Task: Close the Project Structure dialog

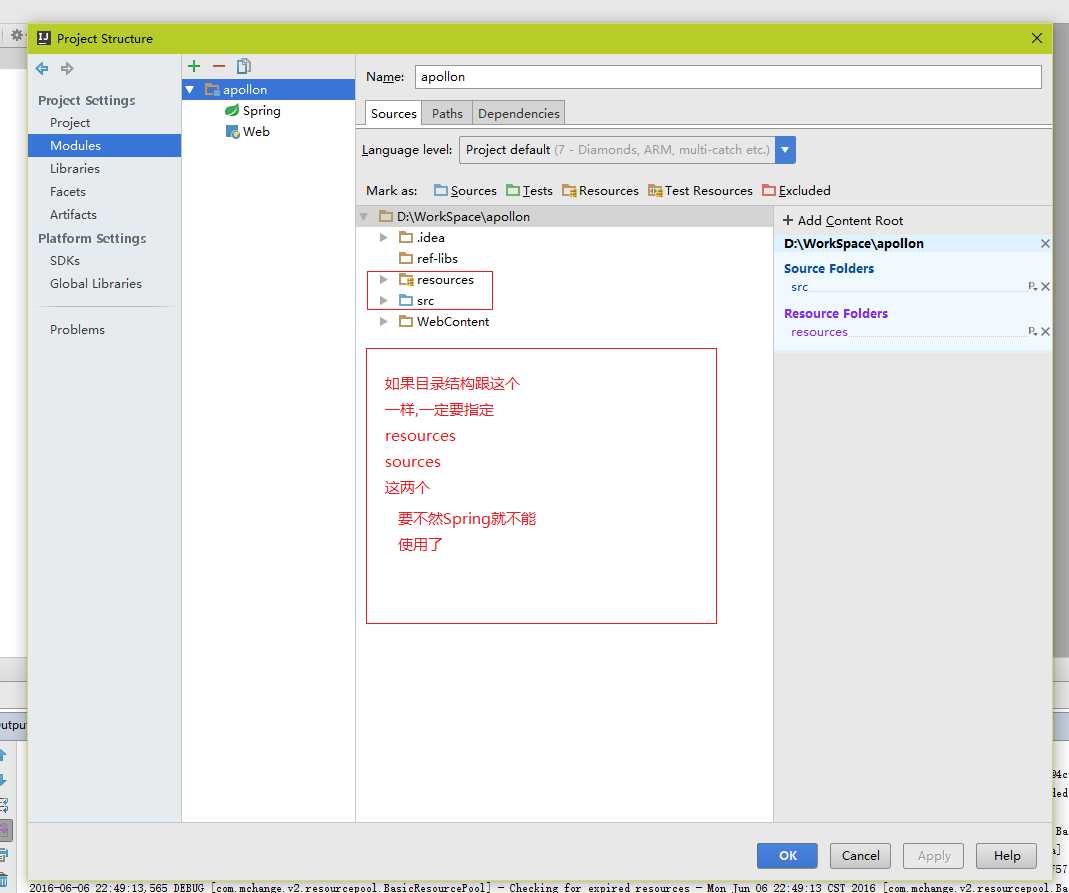Action: click(x=1036, y=38)
